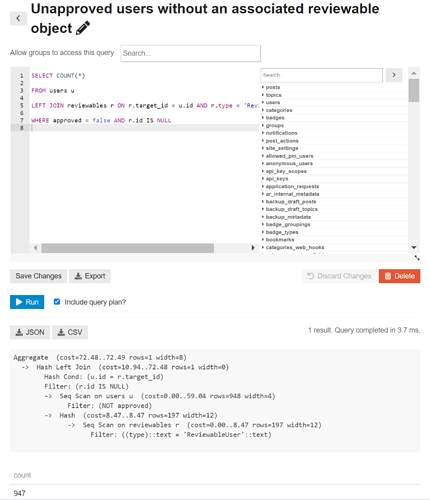Delete this query
Screen dimensions: 430x500
399,276
